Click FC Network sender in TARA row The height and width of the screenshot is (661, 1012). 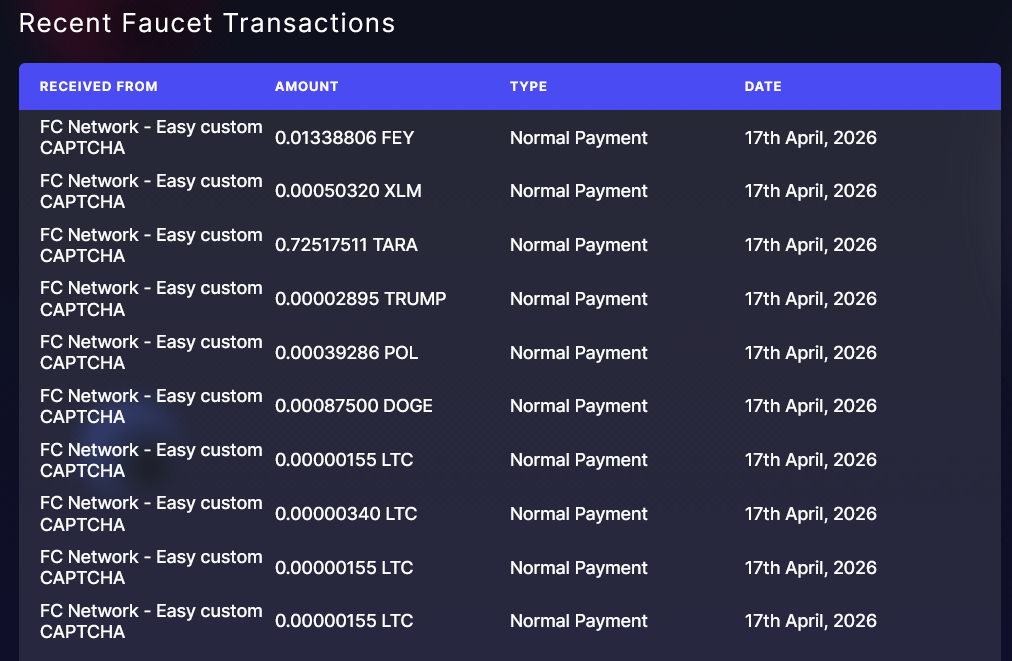point(151,245)
